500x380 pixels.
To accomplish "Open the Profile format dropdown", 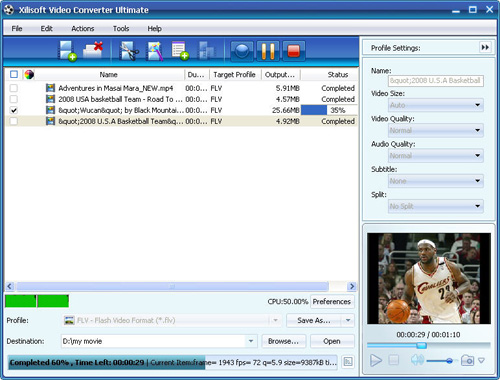I will [x=276, y=320].
